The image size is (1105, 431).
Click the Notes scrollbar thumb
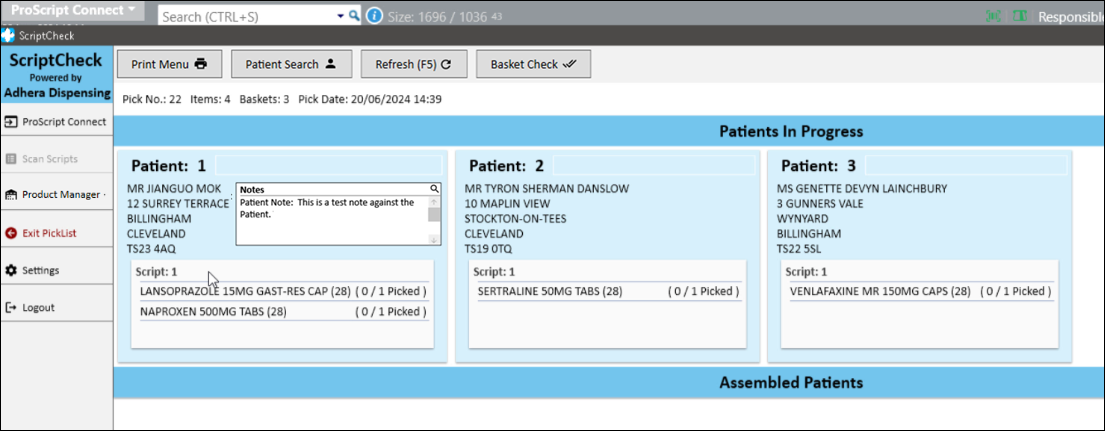click(433, 215)
